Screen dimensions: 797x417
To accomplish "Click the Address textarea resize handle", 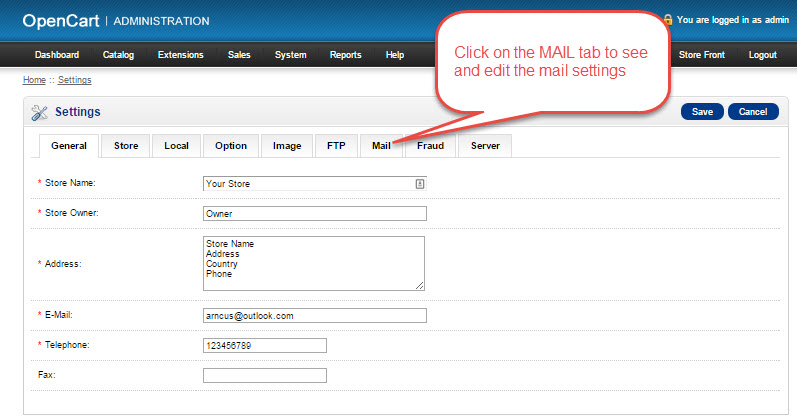I will click(420, 286).
